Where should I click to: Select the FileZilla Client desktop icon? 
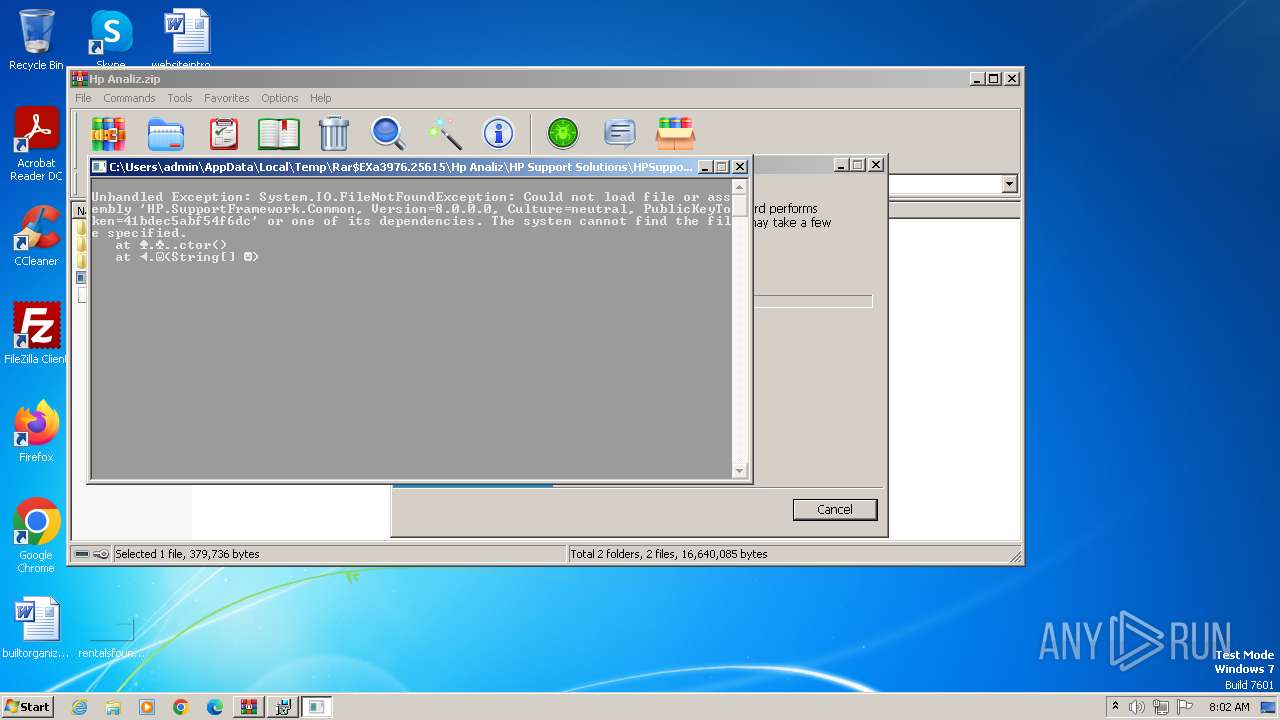[36, 334]
